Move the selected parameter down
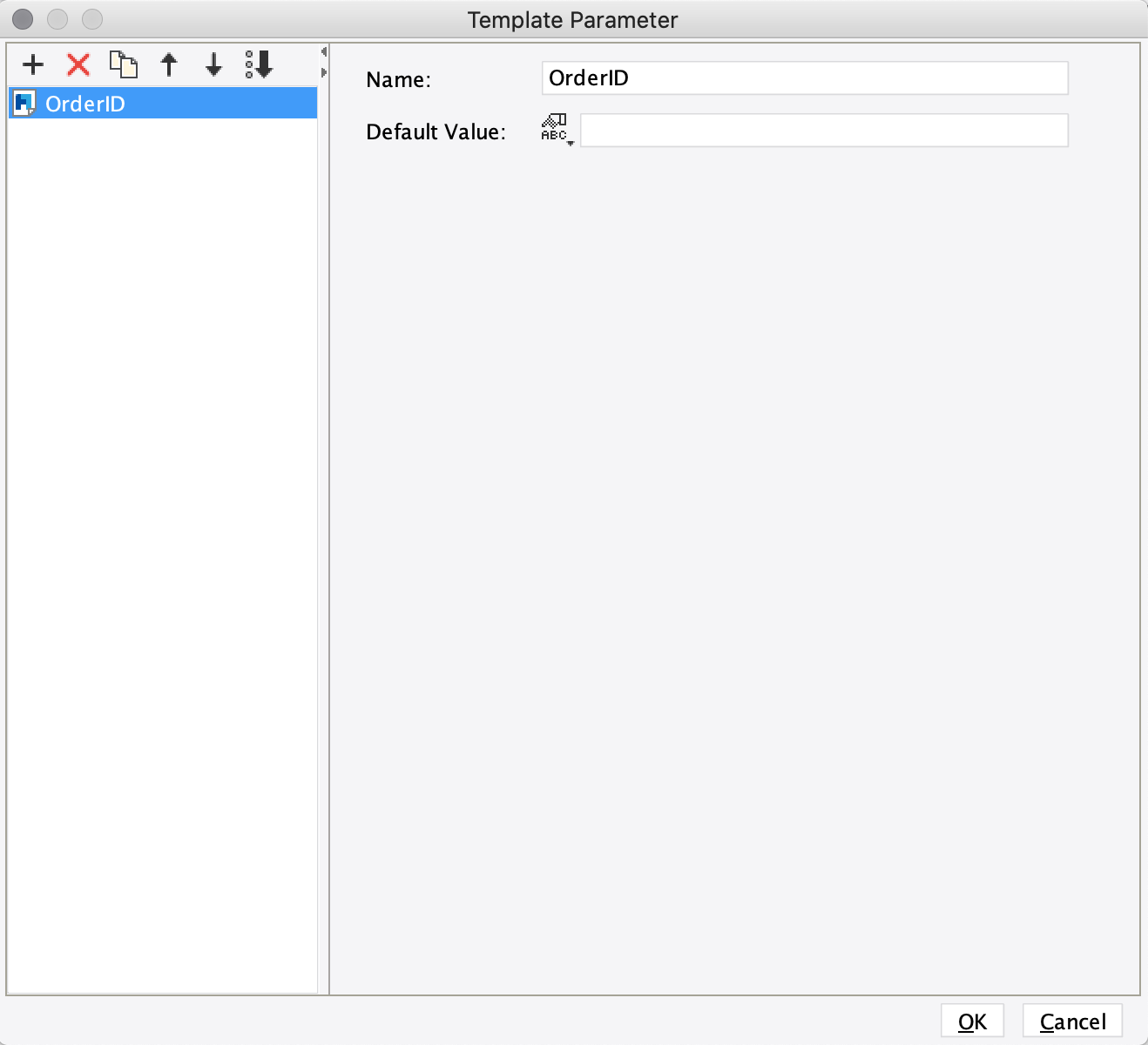 pos(213,64)
